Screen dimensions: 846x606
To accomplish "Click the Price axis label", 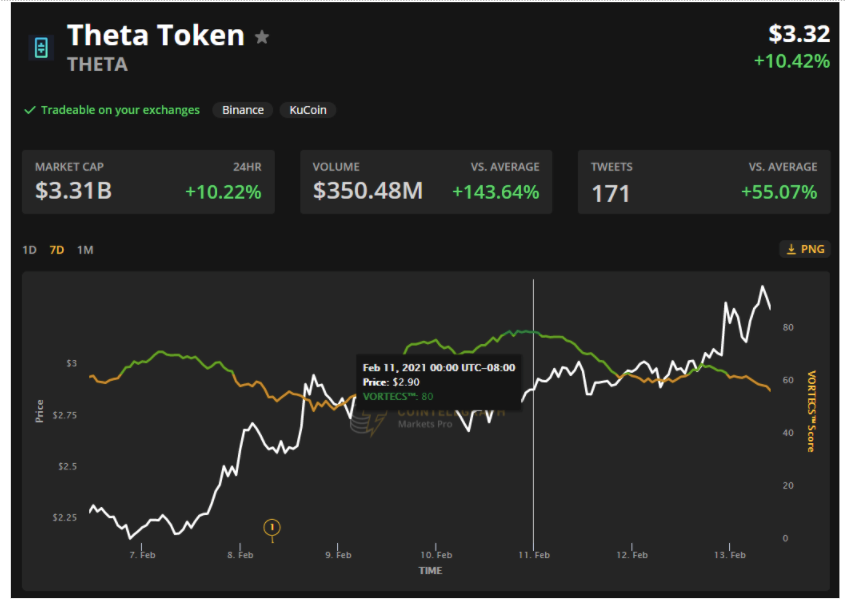I will click(x=39, y=411).
